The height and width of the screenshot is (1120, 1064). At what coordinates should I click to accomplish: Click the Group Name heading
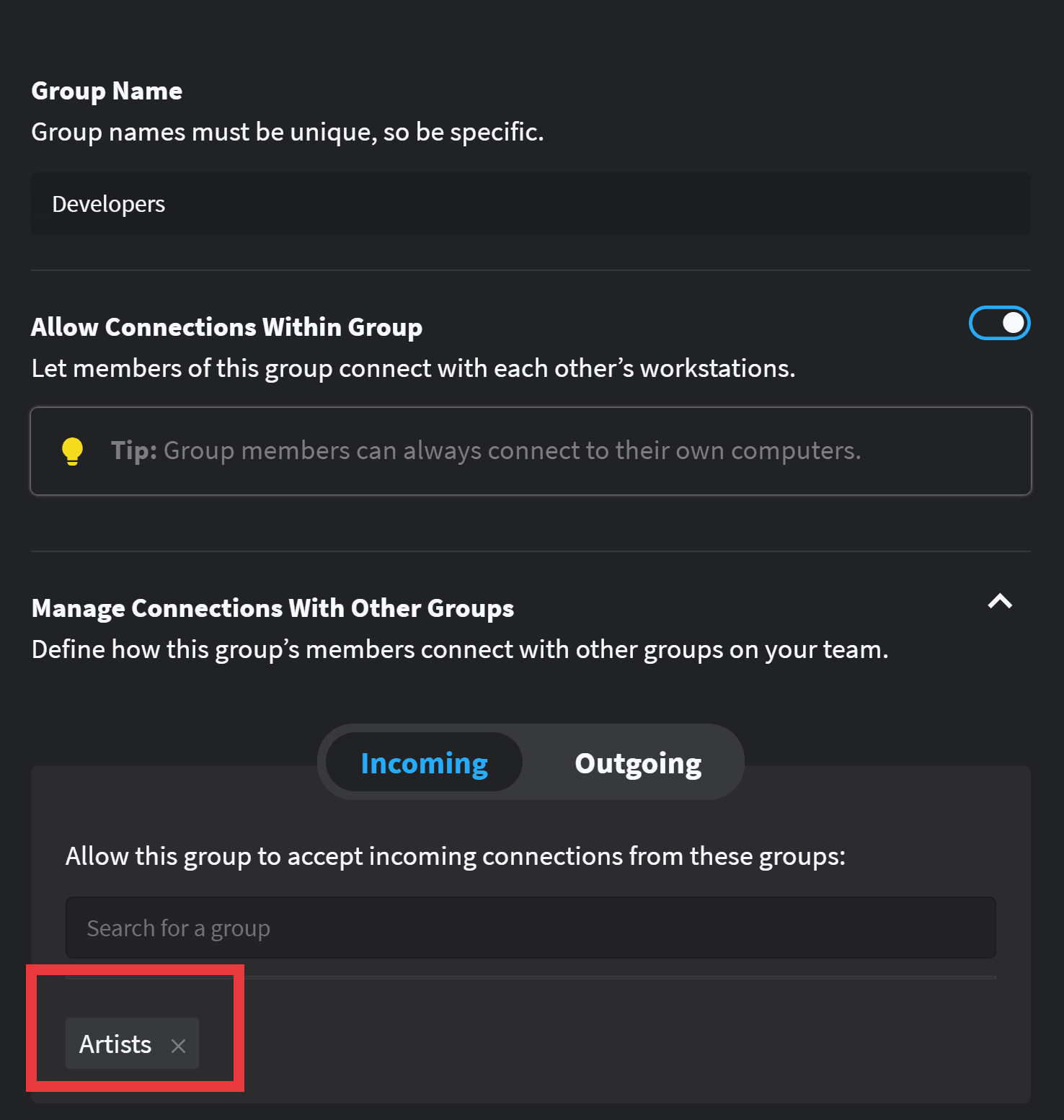pyautogui.click(x=107, y=91)
